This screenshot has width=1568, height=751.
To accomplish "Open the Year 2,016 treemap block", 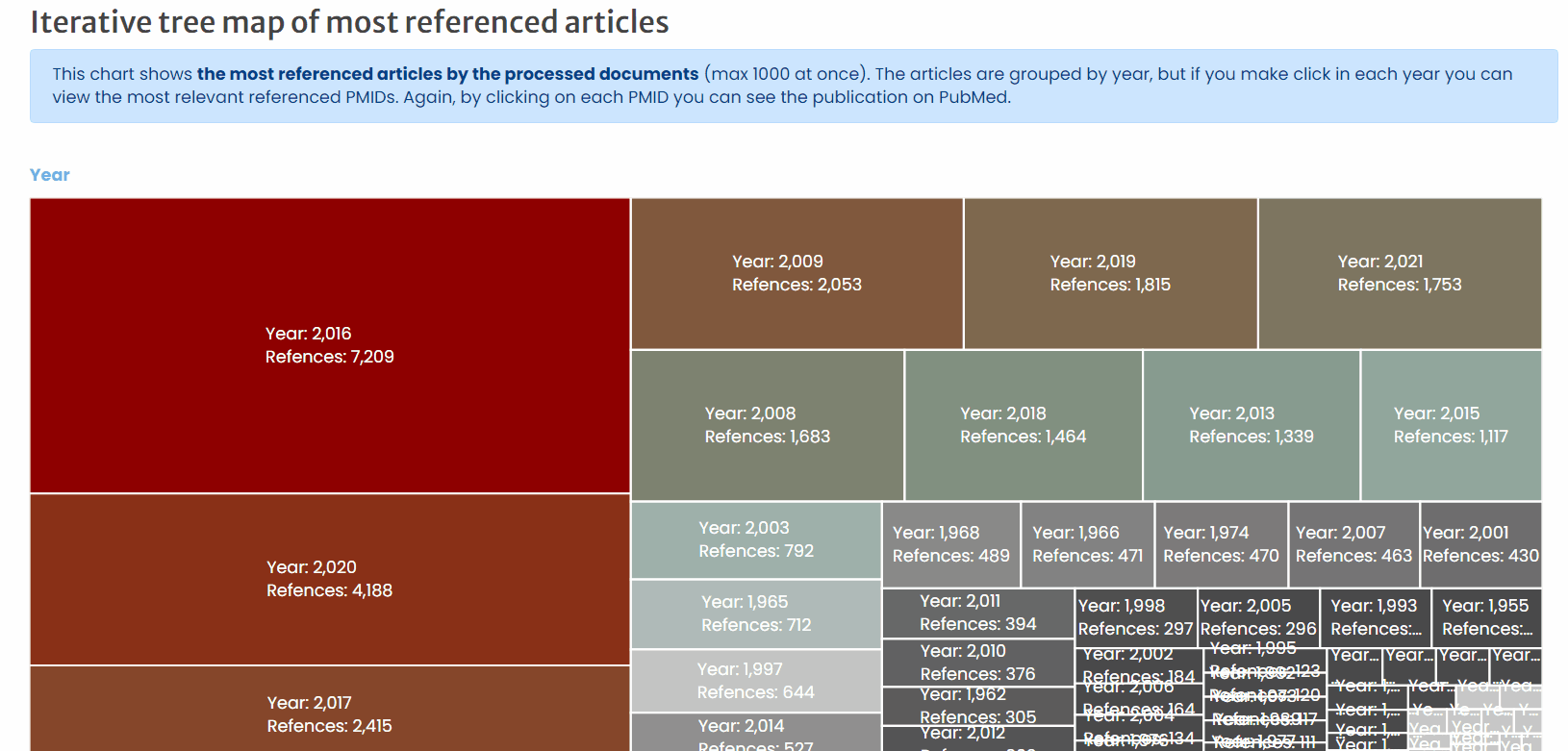I will coord(330,345).
